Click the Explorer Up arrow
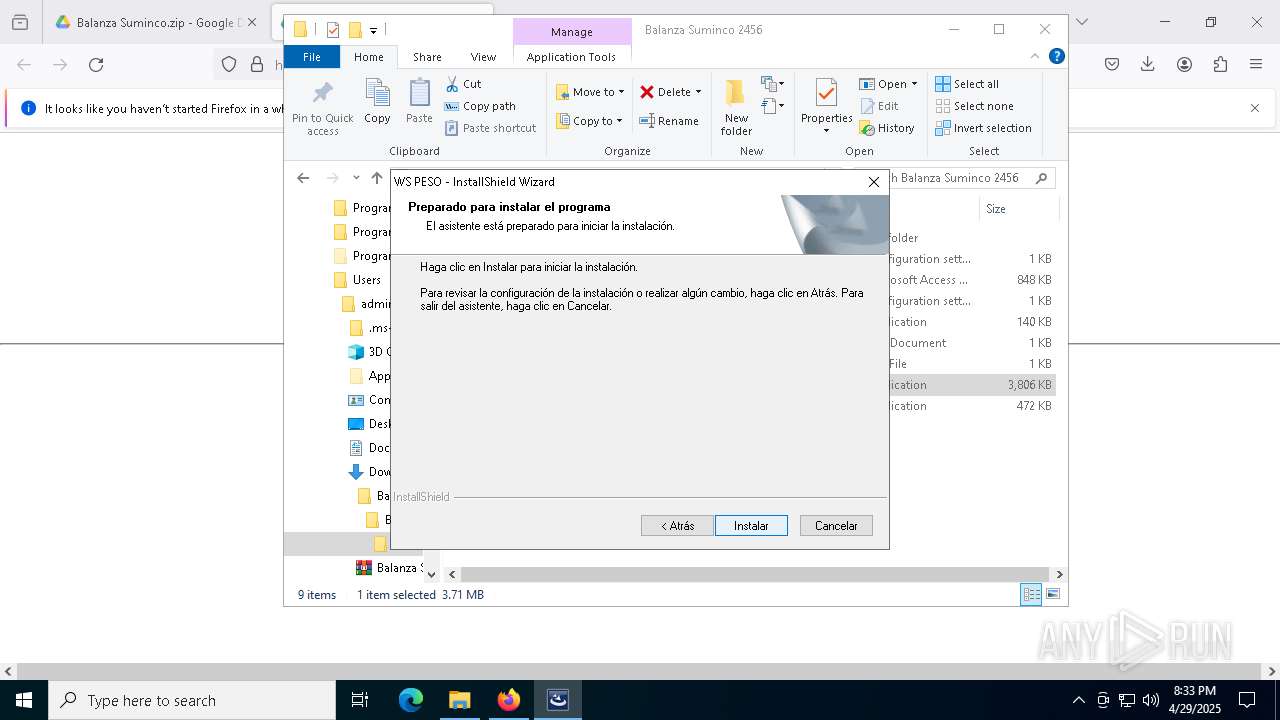Viewport: 1280px width, 720px height. (376, 178)
